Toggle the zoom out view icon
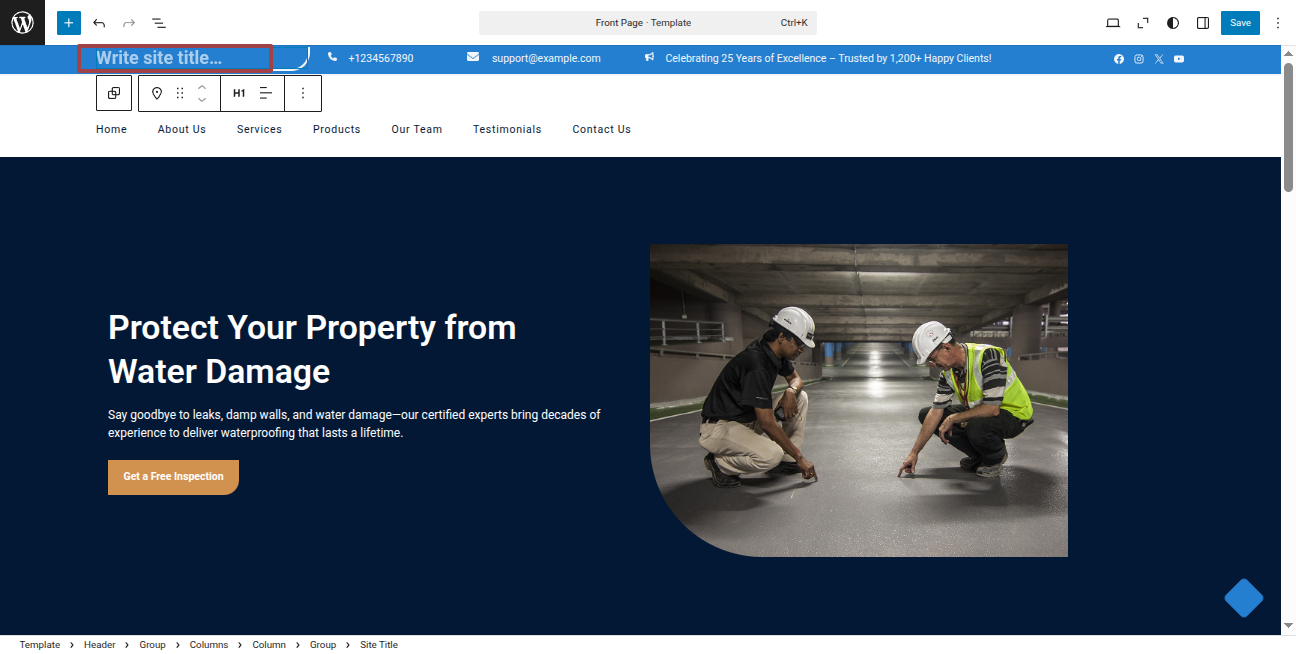 pyautogui.click(x=1143, y=23)
